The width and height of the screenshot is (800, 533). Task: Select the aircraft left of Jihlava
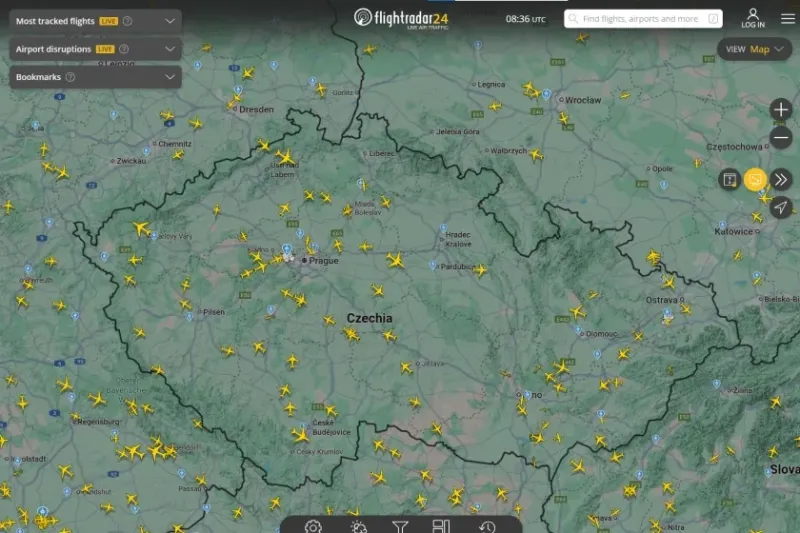[406, 367]
